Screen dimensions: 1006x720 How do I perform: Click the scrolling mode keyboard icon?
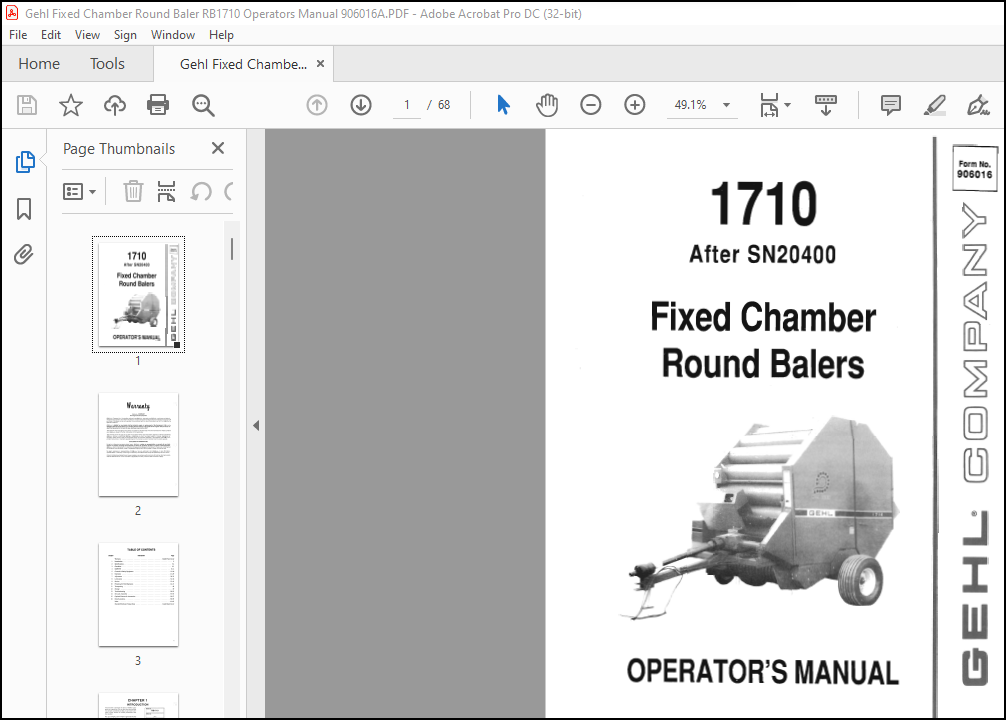(x=826, y=105)
